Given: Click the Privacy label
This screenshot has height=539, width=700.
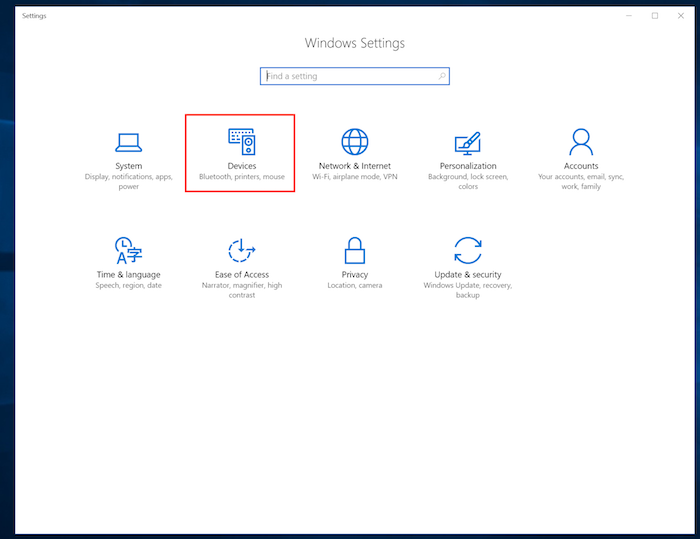Looking at the screenshot, I should tap(355, 275).
